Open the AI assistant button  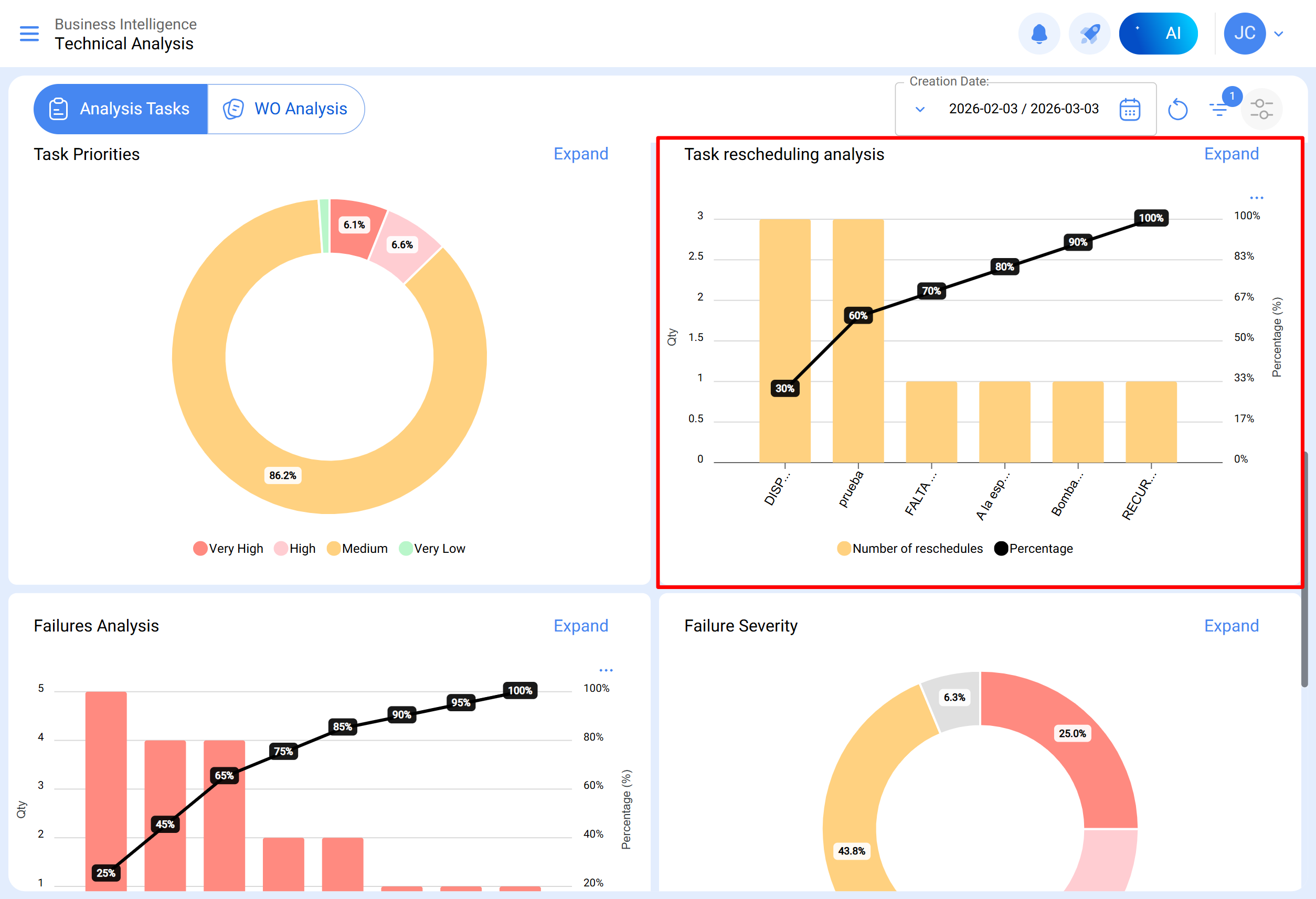pos(1158,34)
